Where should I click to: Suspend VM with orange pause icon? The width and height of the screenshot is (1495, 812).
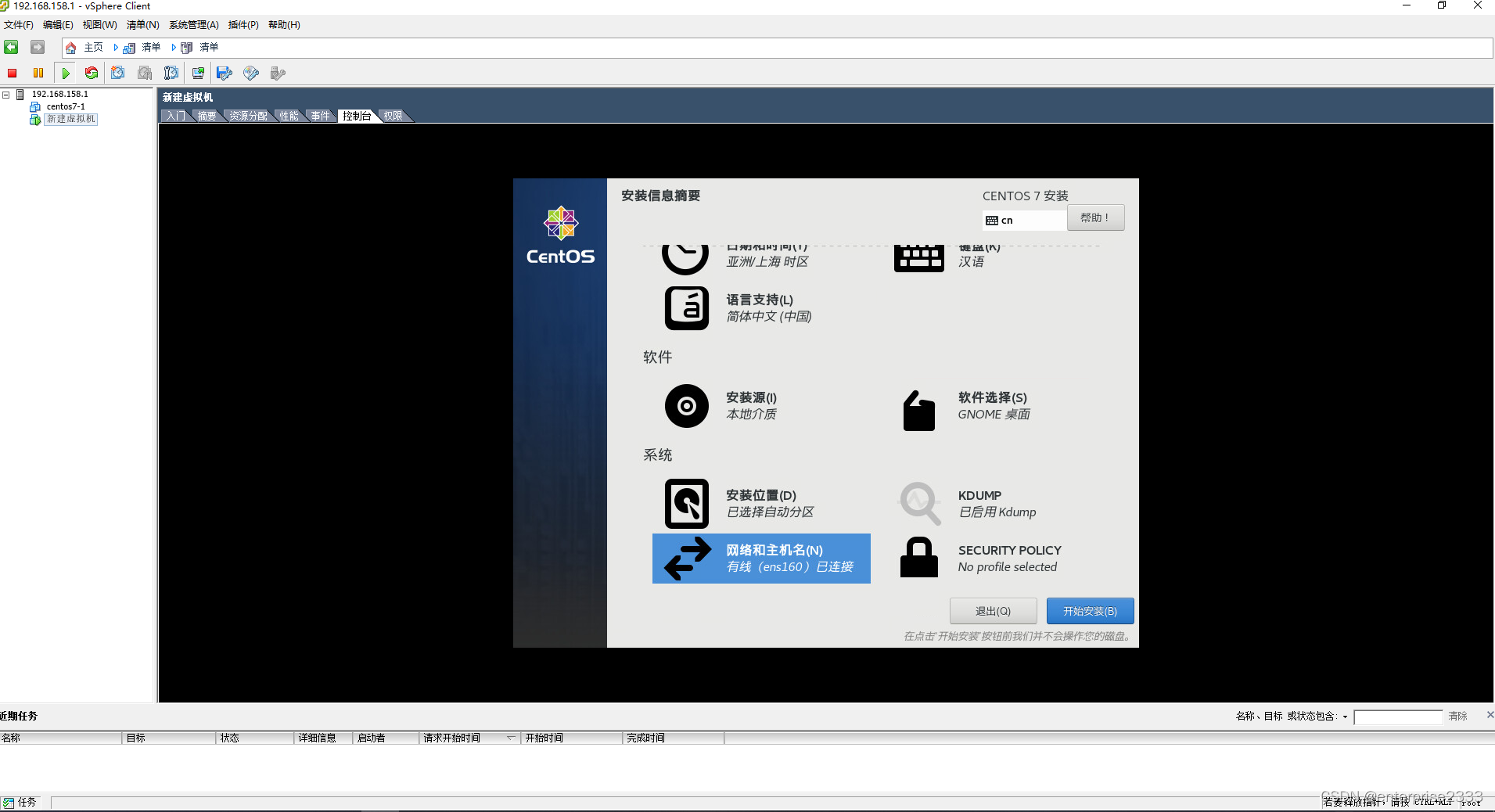click(x=38, y=74)
